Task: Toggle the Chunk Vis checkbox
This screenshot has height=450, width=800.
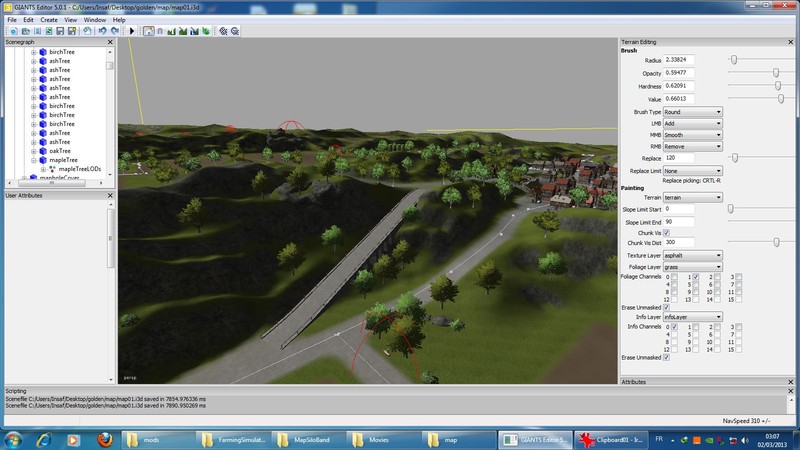Action: (666, 233)
